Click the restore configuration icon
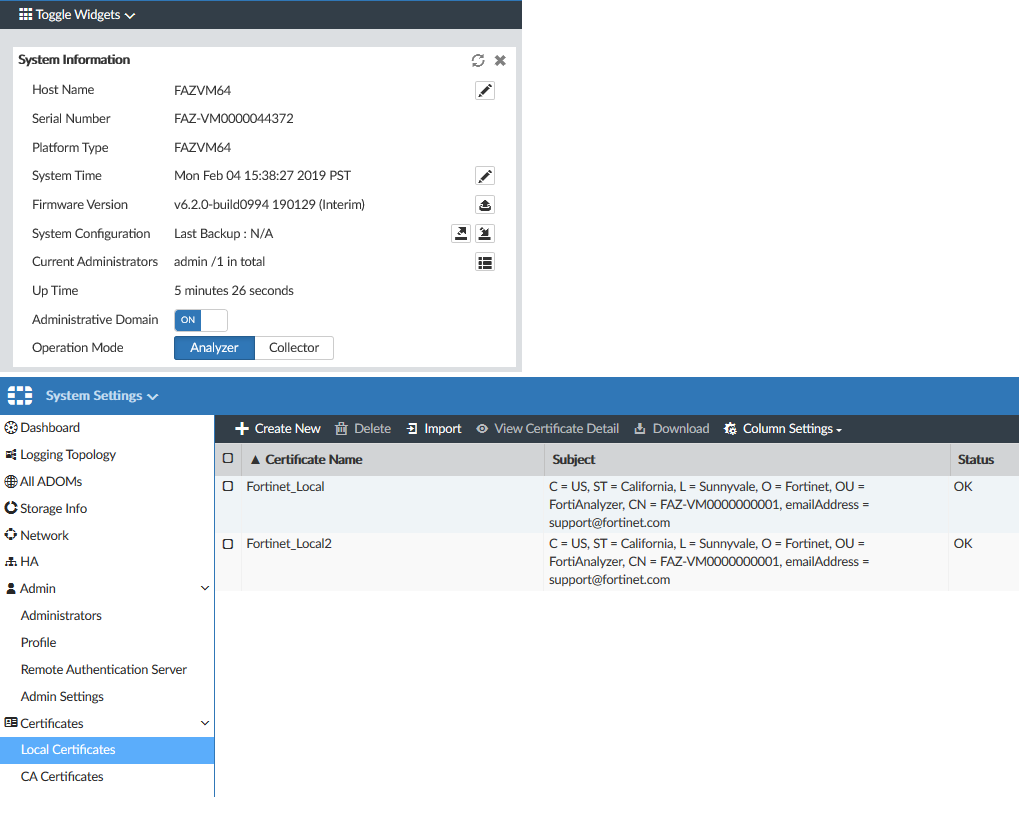Viewport: 1020px width, 813px height. click(x=485, y=233)
